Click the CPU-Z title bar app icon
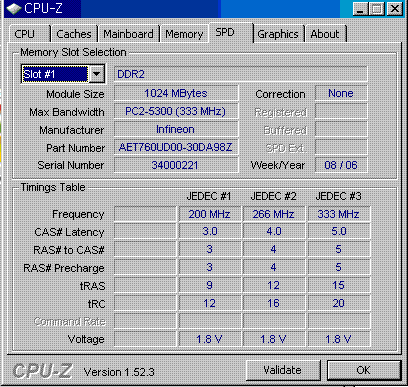 [13, 9]
